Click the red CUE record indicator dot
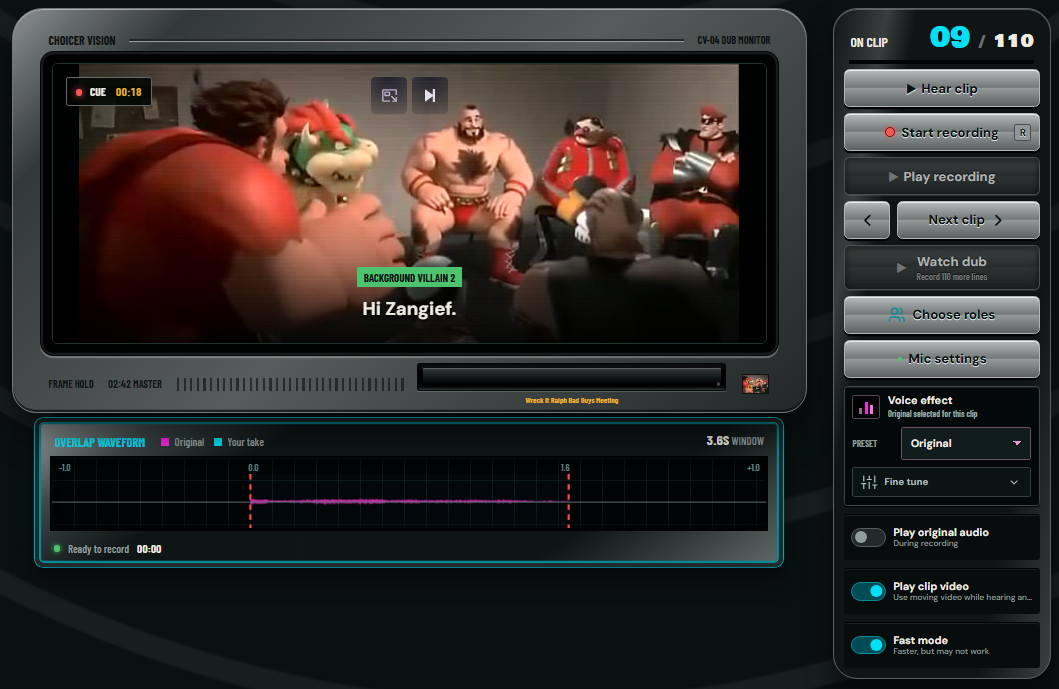Screen dimensions: 1059x689 [x=79, y=92]
